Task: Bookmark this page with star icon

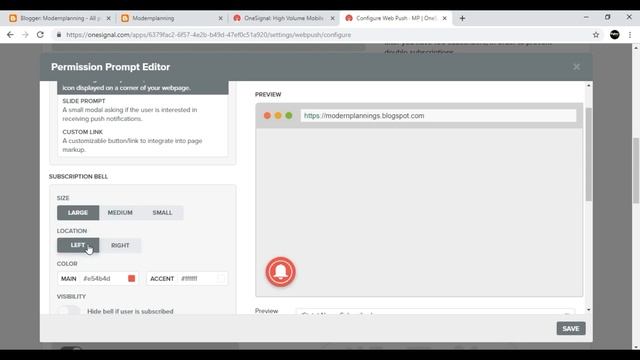Action: point(596,35)
